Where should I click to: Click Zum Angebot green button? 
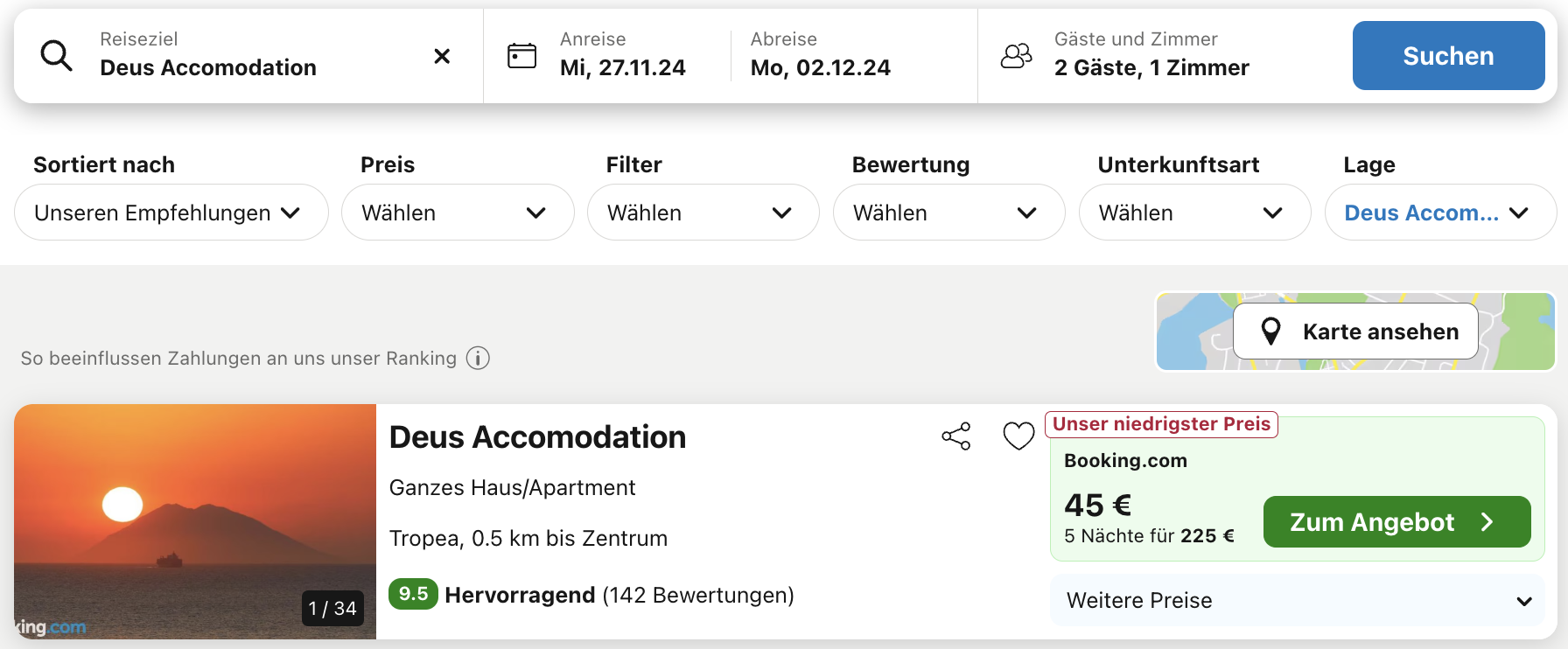1397,522
